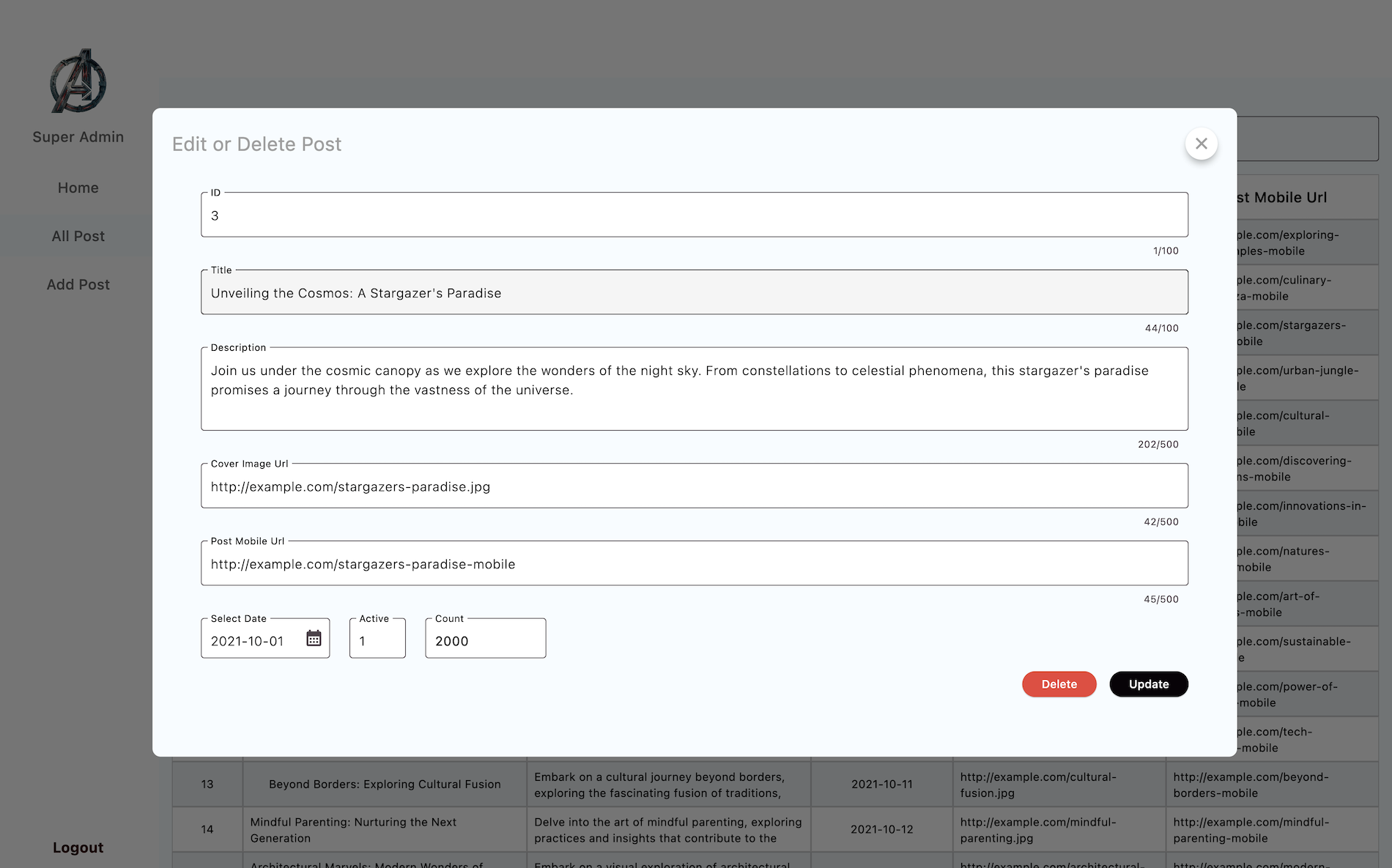
Task: Click the mindful-parenting.jpg cover url cell
Action: coord(1059,829)
